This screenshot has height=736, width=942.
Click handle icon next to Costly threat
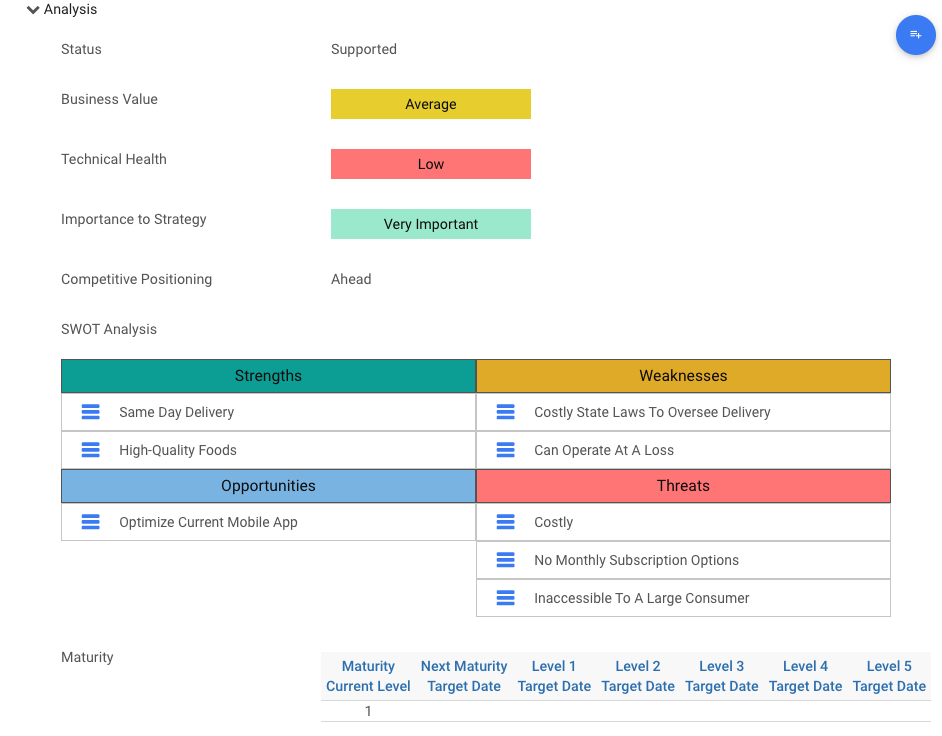pos(506,522)
